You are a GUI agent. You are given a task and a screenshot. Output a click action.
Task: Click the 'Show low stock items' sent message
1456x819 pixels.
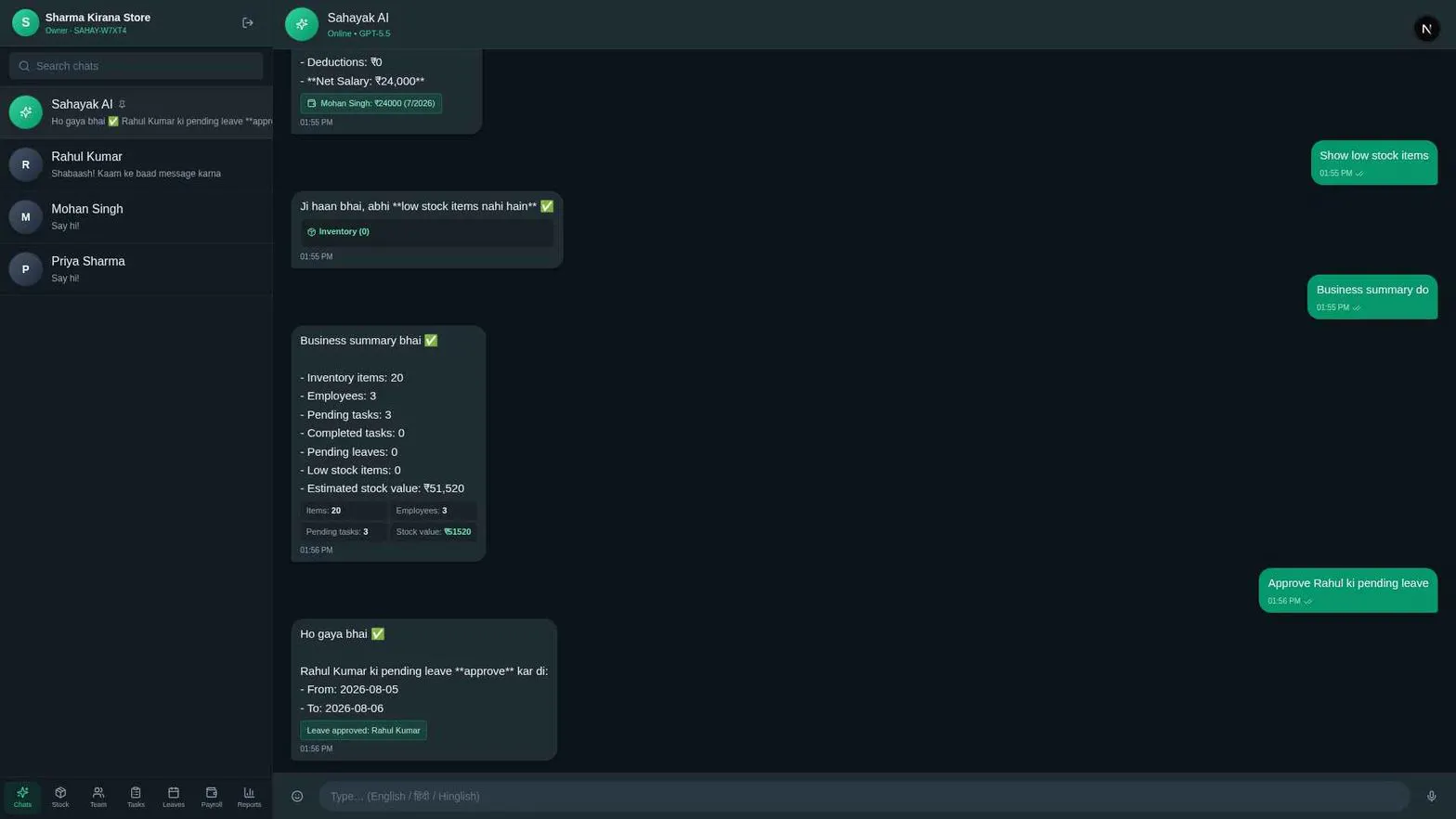1373,162
